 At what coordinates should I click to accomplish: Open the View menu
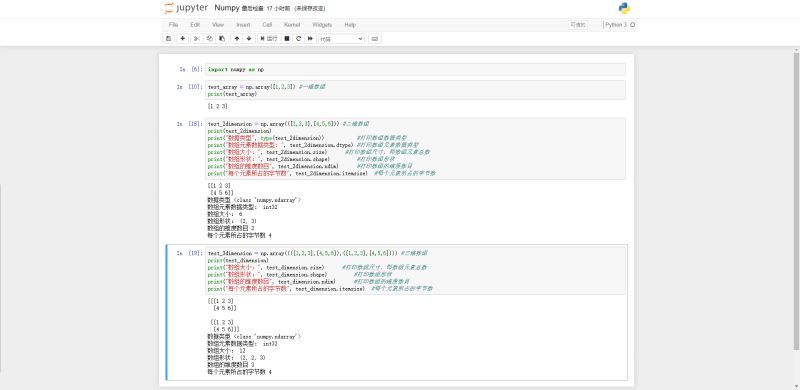click(x=218, y=25)
